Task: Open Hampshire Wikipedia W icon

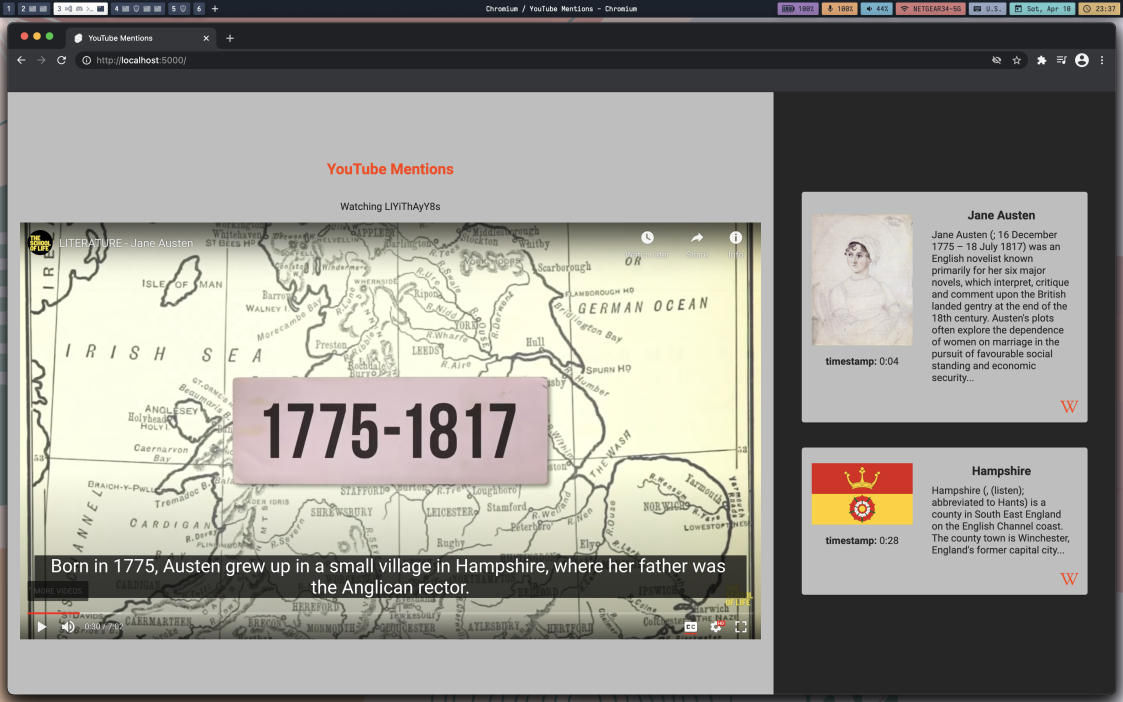Action: [x=1069, y=579]
